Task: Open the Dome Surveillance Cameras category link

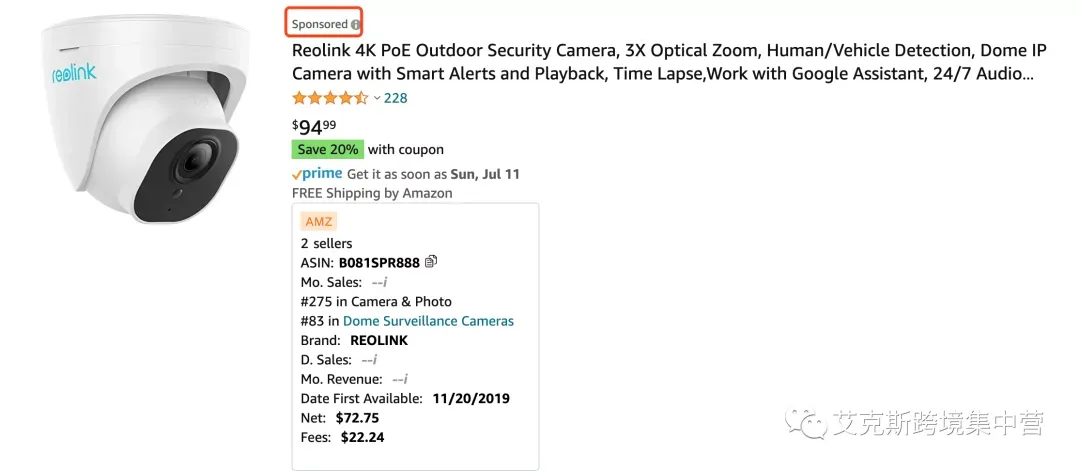Action: tap(428, 321)
